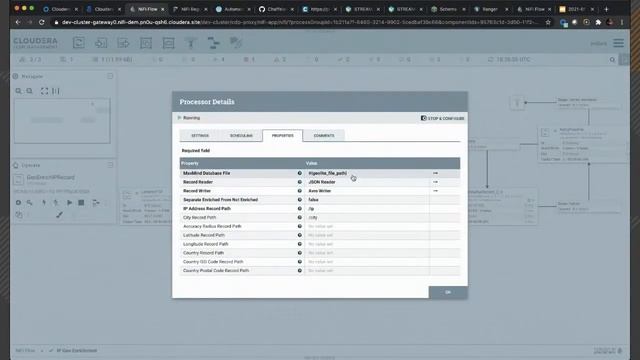The height and width of the screenshot is (360, 640).
Task: Show help for Separate Enriched From Not Enriched
Action: (300, 200)
